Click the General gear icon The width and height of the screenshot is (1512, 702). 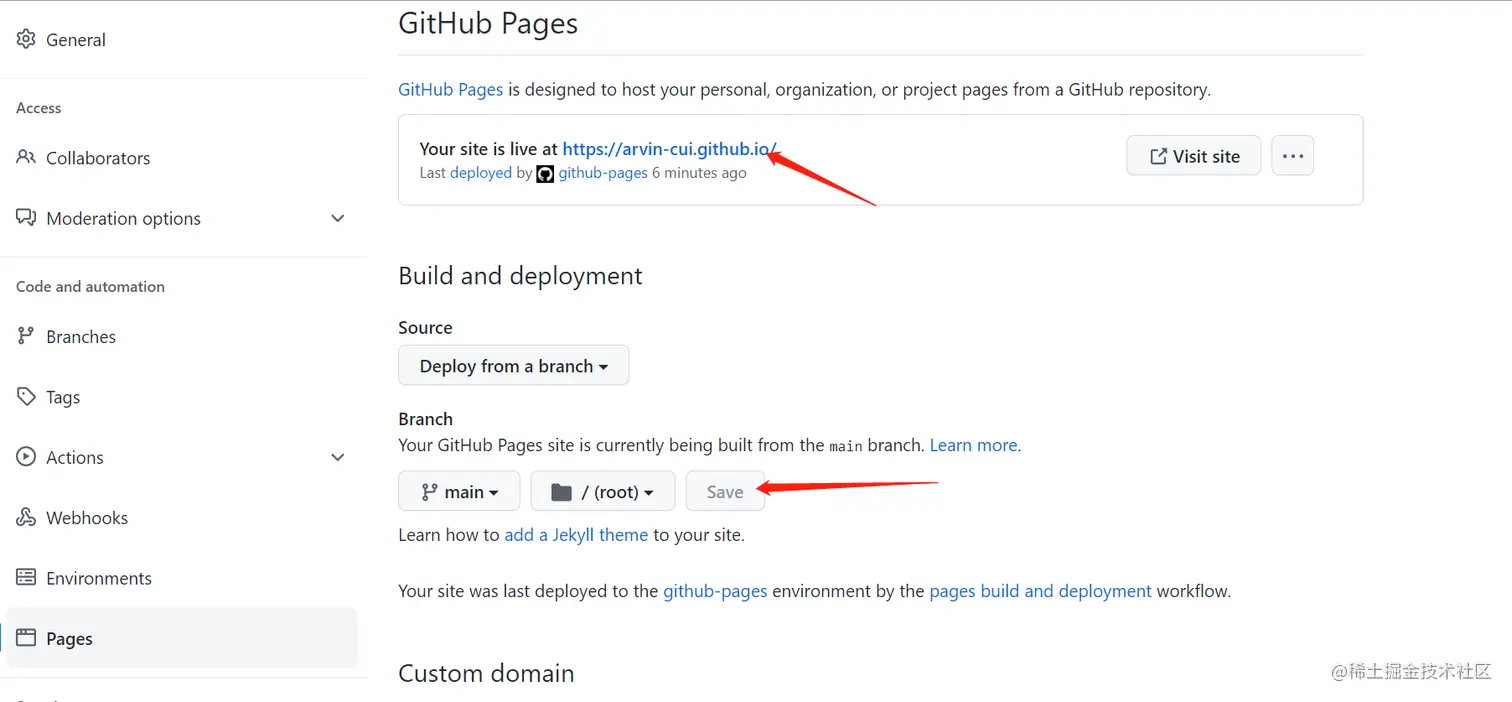pyautogui.click(x=26, y=40)
